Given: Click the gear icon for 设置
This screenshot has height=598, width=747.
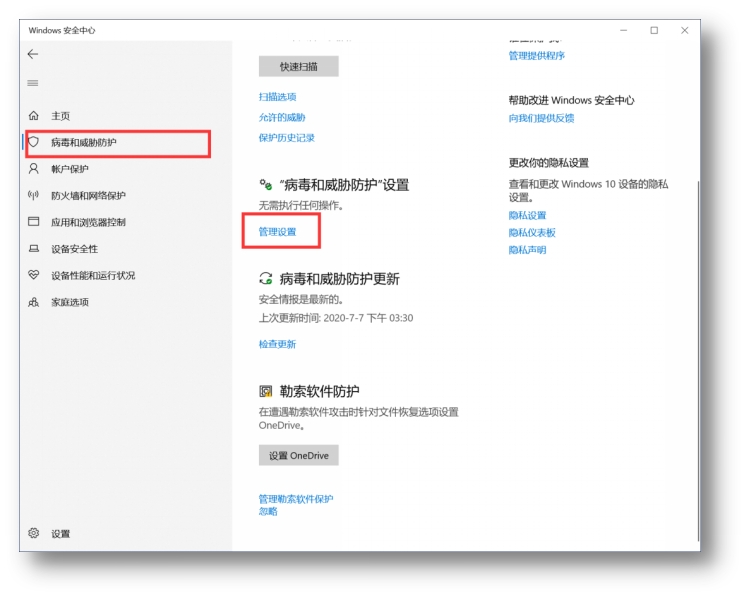Looking at the screenshot, I should (34, 533).
